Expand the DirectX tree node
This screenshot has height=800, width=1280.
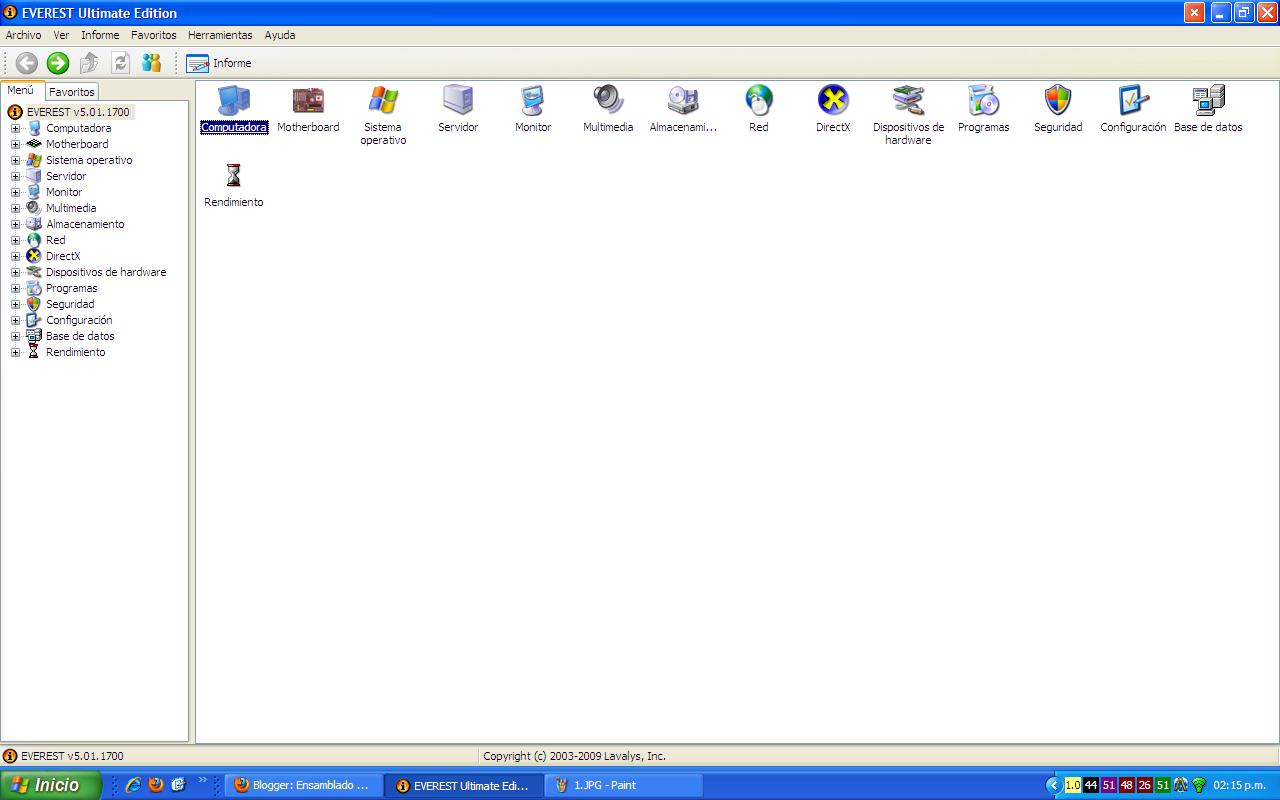pyautogui.click(x=15, y=256)
